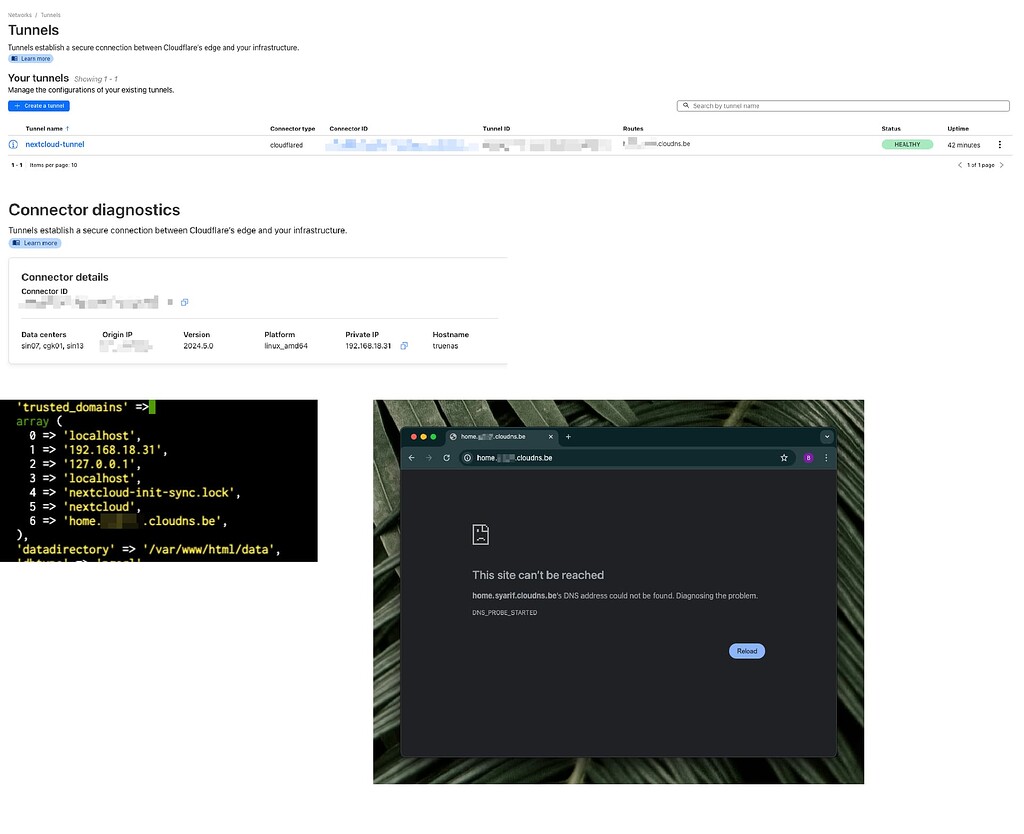Click the green fullscreen window dot

433,437
